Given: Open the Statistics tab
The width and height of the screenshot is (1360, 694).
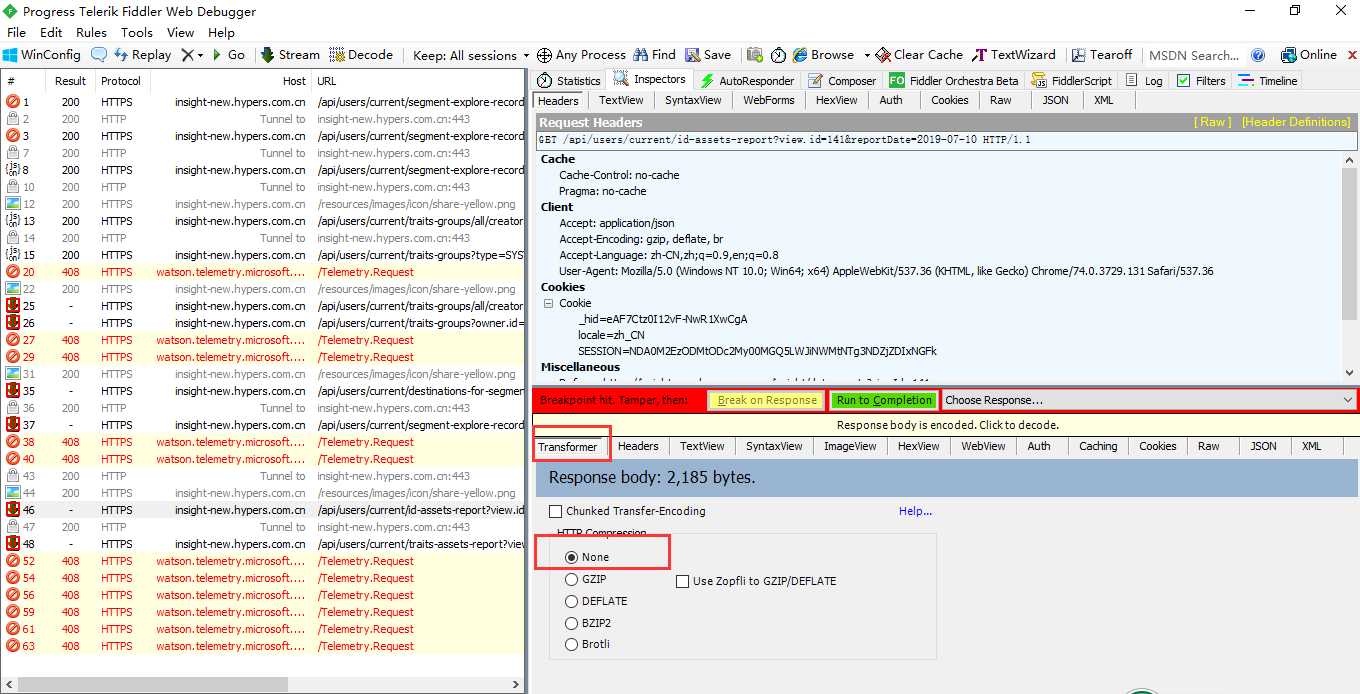Looking at the screenshot, I should (x=569, y=80).
